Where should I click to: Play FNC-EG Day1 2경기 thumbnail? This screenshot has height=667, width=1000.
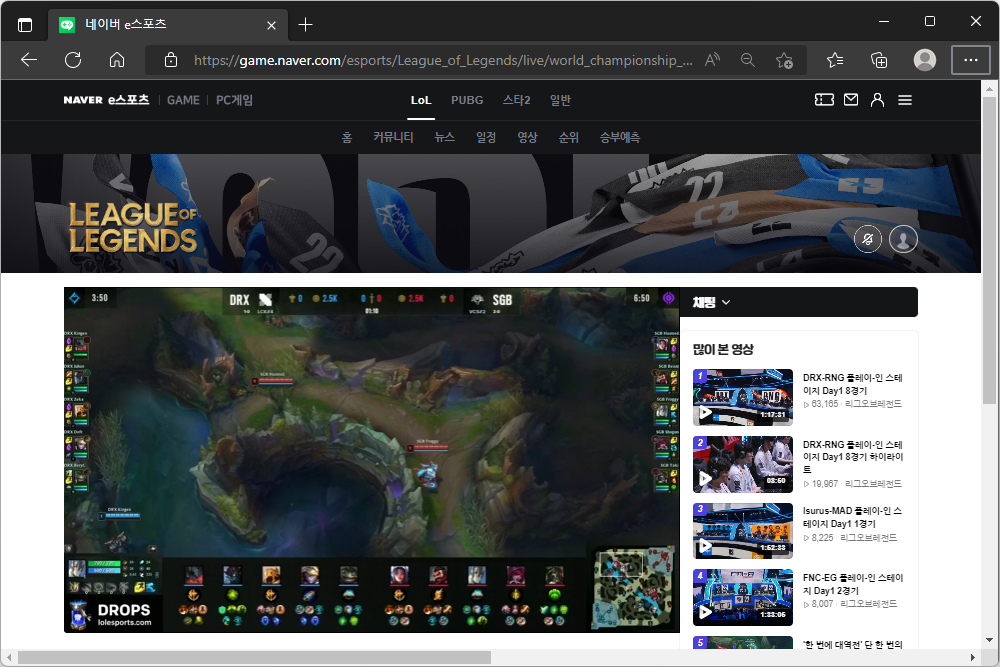click(x=743, y=597)
